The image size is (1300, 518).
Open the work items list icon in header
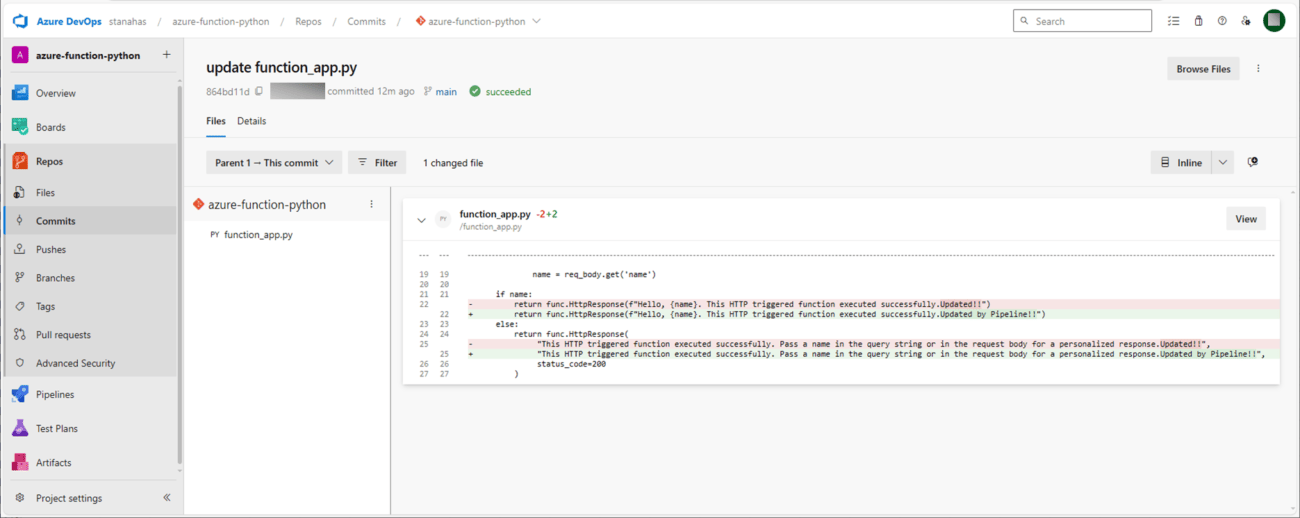[x=1174, y=21]
